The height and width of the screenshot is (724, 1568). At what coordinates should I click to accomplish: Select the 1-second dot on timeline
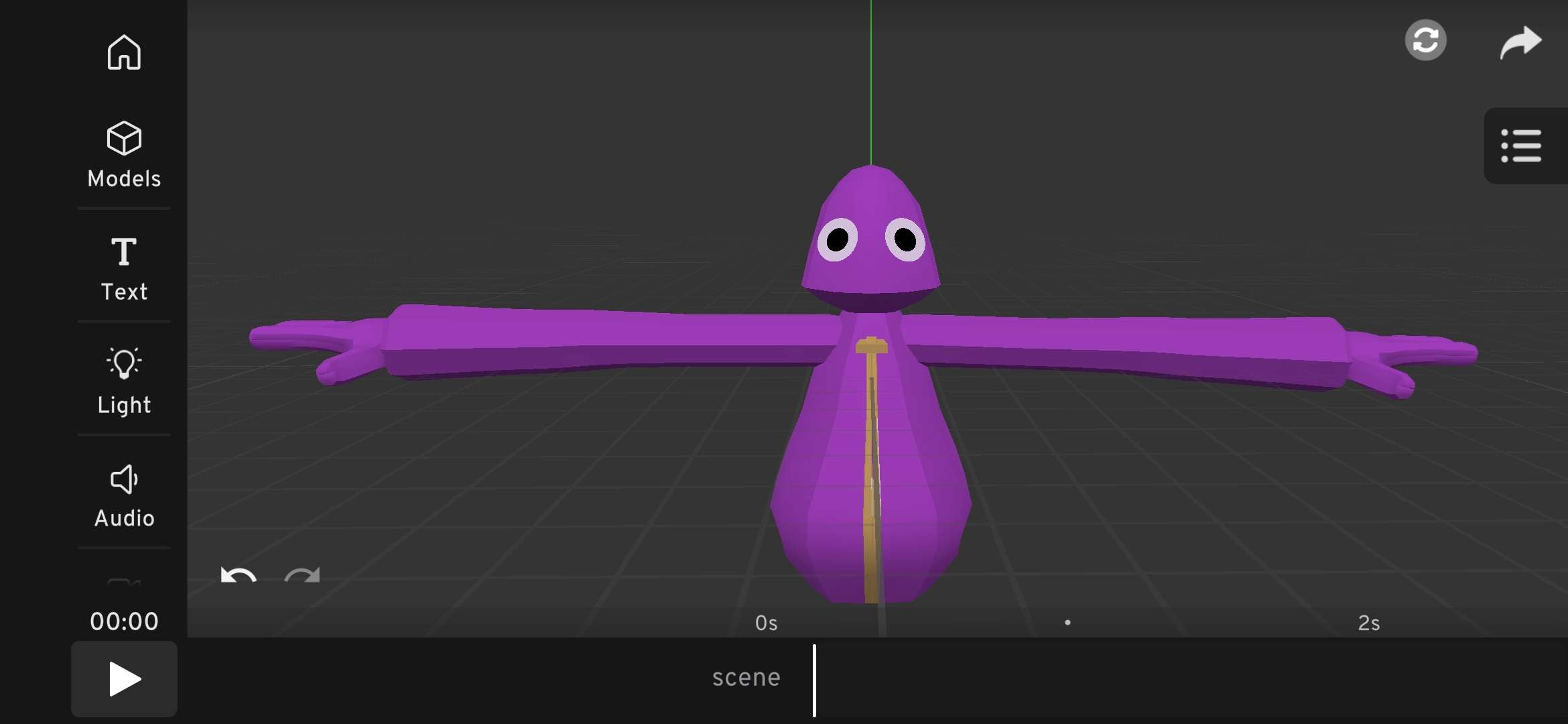pyautogui.click(x=1067, y=623)
